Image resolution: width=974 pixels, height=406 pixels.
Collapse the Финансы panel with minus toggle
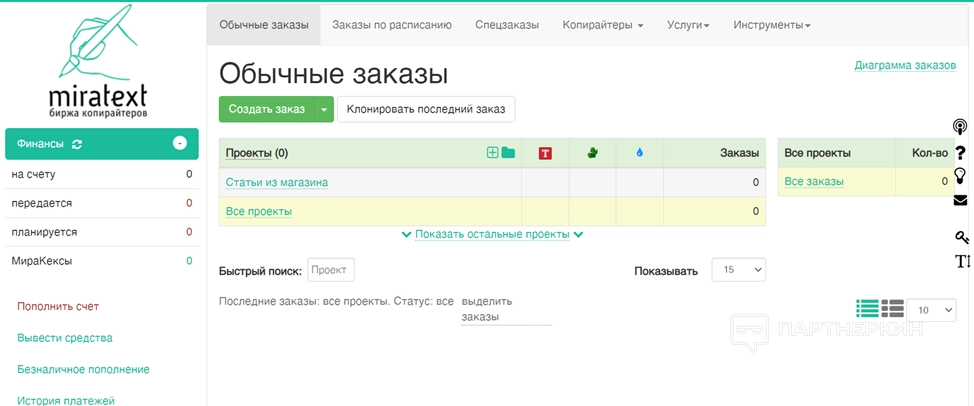pyautogui.click(x=180, y=143)
